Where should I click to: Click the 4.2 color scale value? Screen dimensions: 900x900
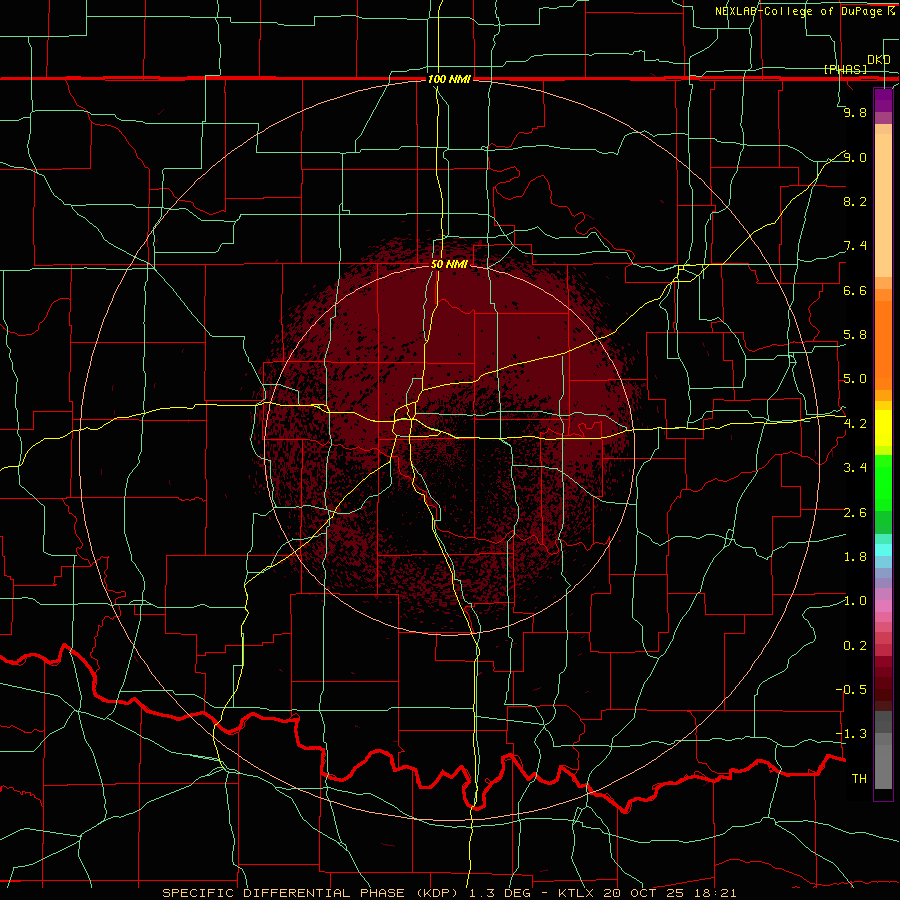[x=855, y=424]
